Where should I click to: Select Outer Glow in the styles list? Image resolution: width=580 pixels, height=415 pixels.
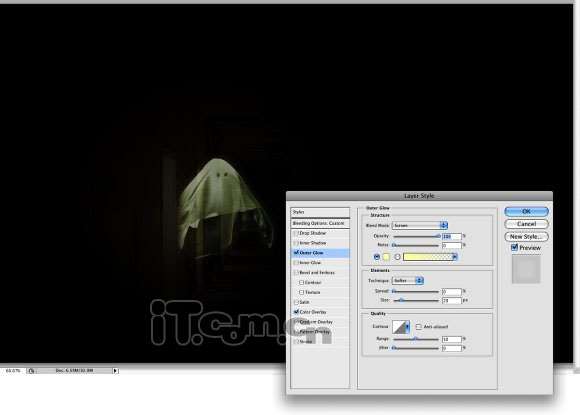click(x=320, y=253)
